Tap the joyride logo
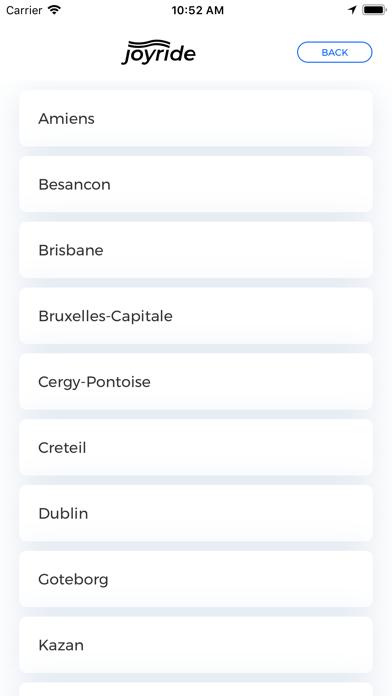 (x=158, y=52)
